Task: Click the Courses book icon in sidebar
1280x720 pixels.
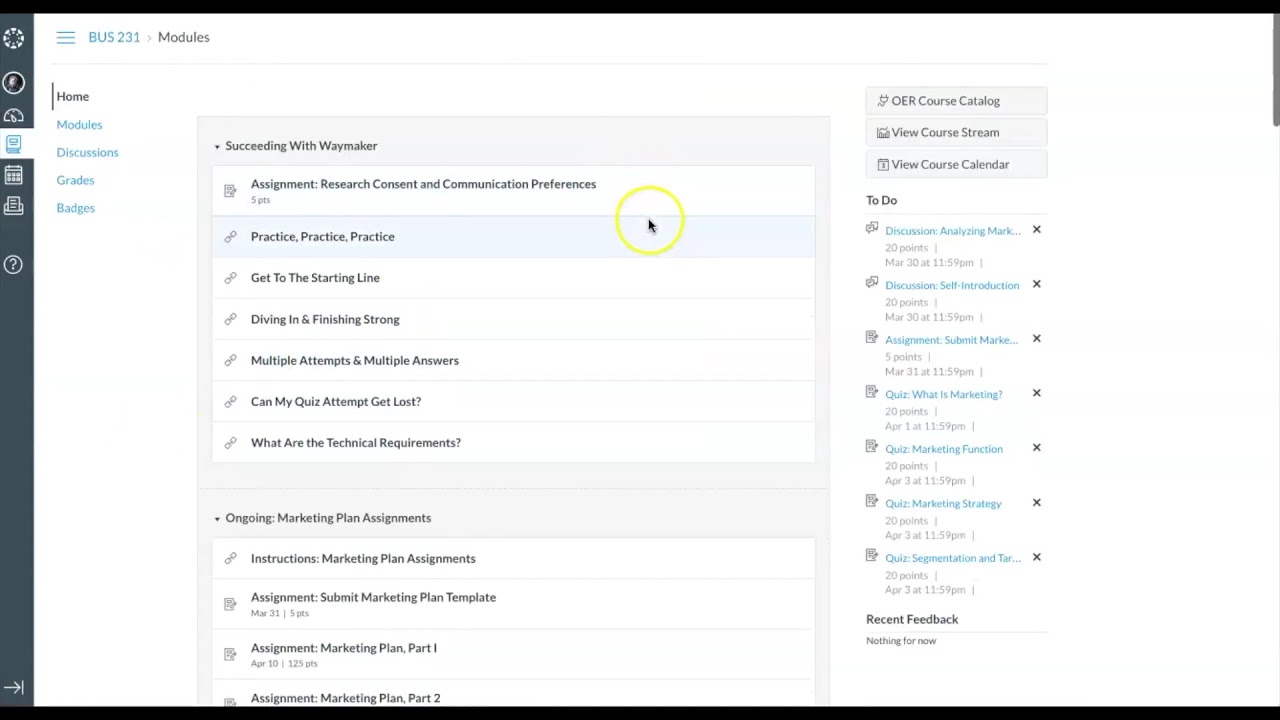Action: point(14,145)
